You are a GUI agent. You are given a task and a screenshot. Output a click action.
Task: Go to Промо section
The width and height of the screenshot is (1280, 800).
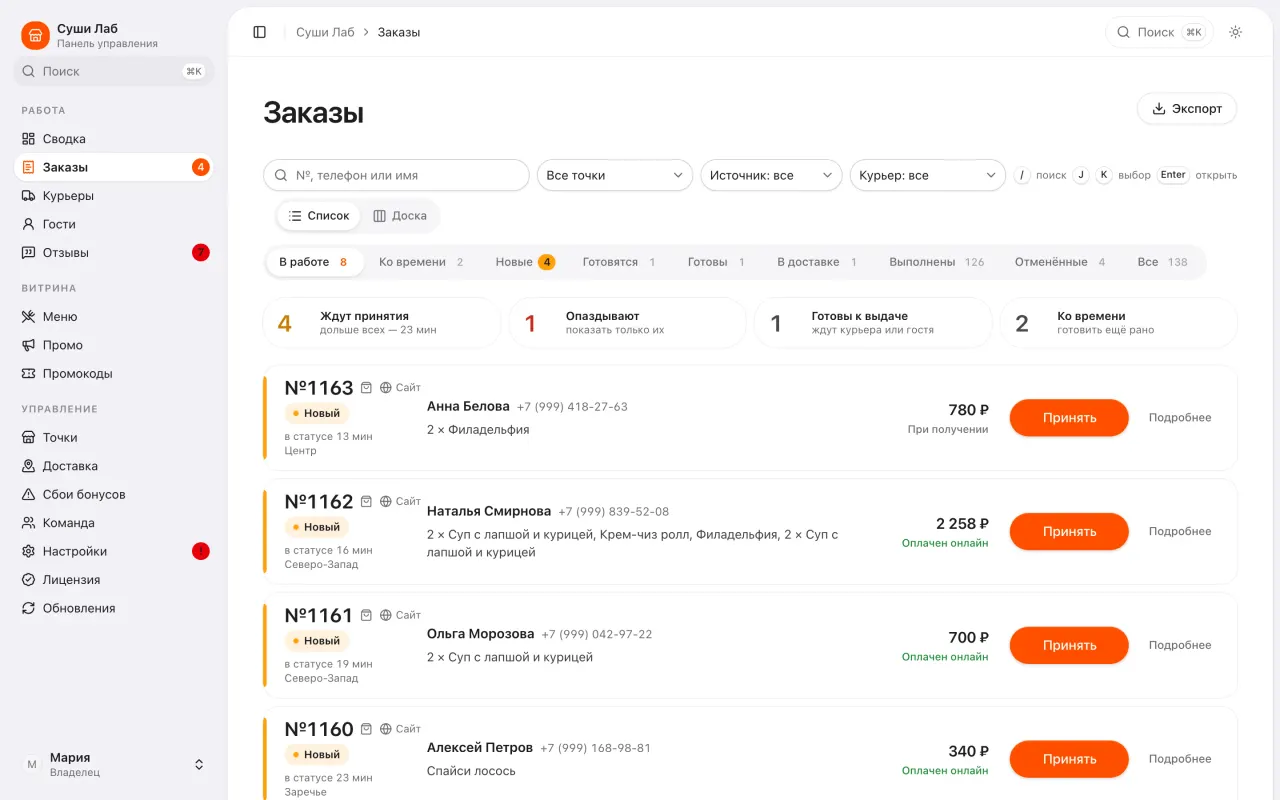(114, 345)
